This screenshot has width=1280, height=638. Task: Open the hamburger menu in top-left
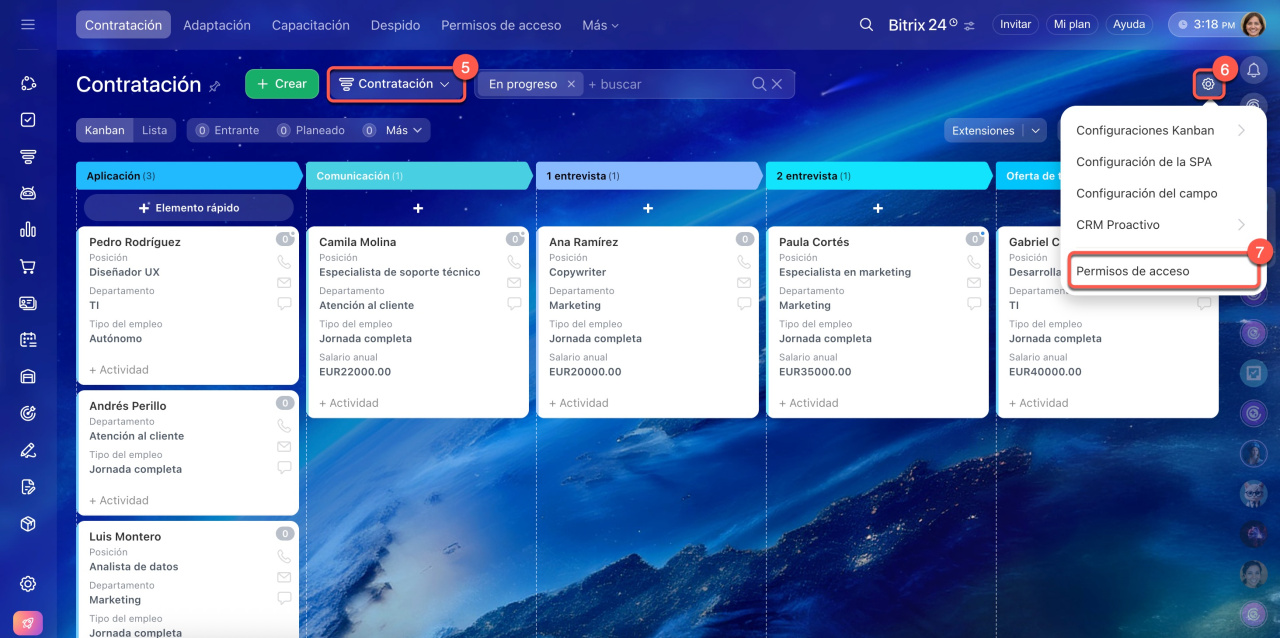28,24
